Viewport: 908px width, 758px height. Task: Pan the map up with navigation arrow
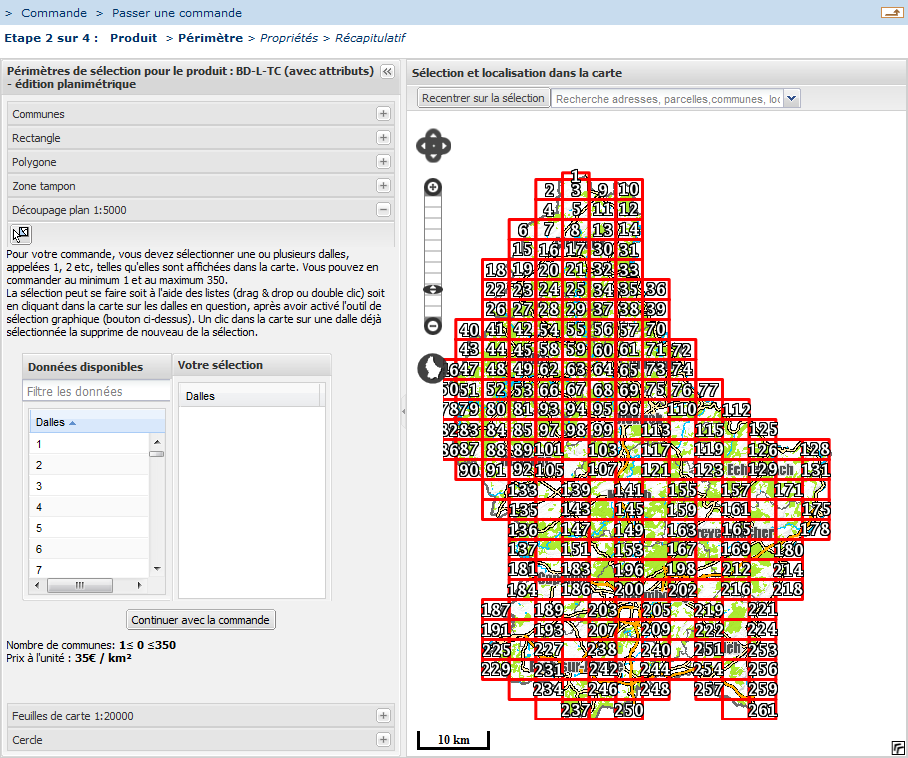coord(434,134)
